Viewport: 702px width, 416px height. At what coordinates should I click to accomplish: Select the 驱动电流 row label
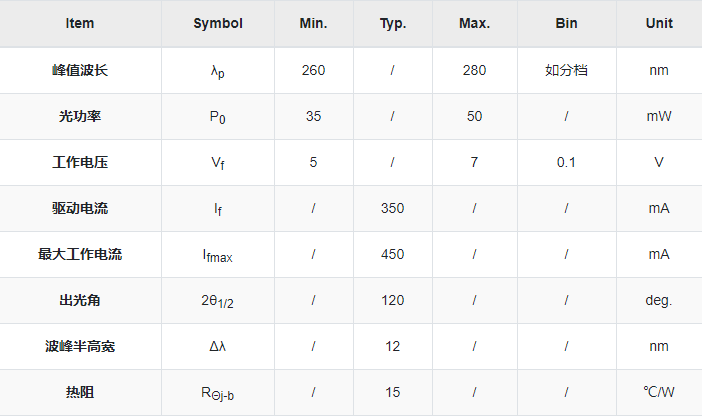pyautogui.click(x=80, y=208)
